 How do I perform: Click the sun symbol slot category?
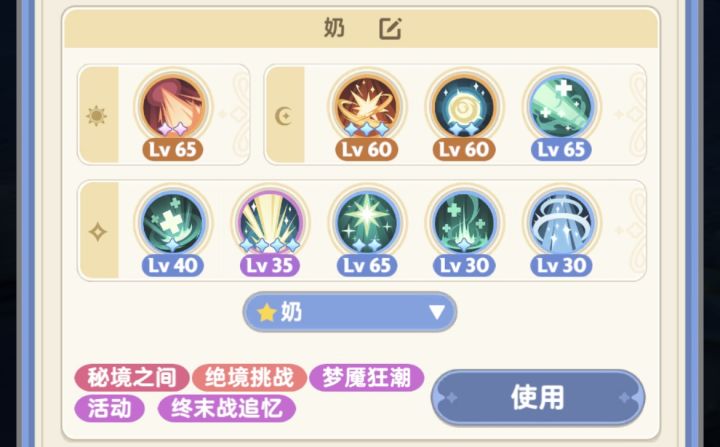tap(97, 116)
